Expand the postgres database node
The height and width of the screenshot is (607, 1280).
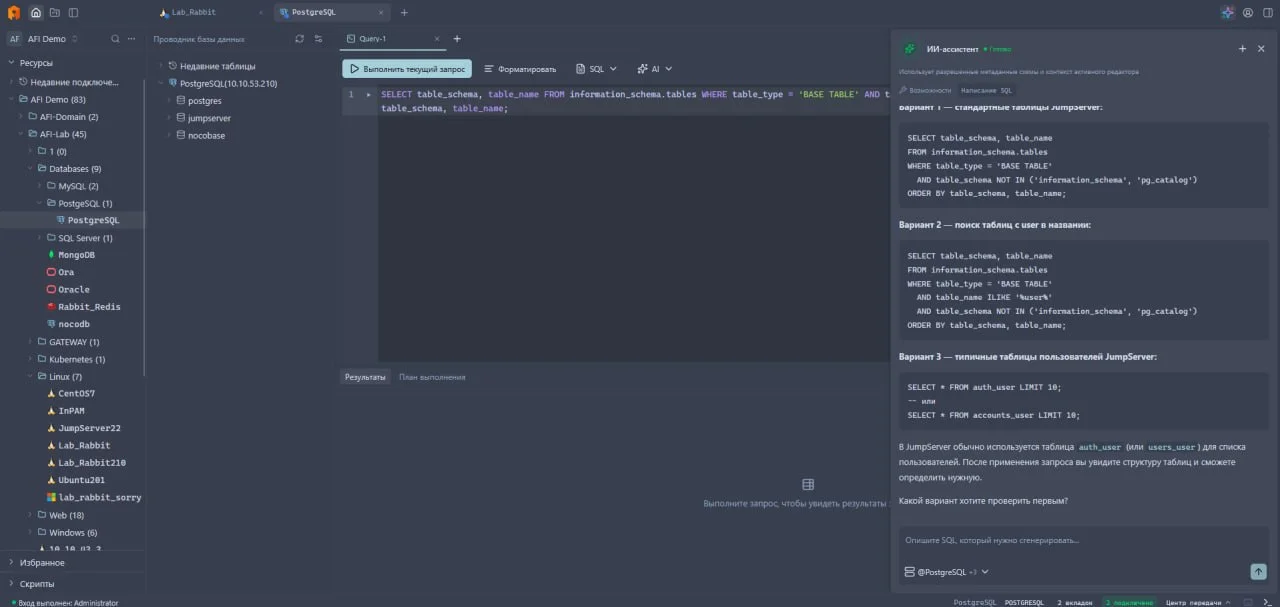[x=169, y=101]
